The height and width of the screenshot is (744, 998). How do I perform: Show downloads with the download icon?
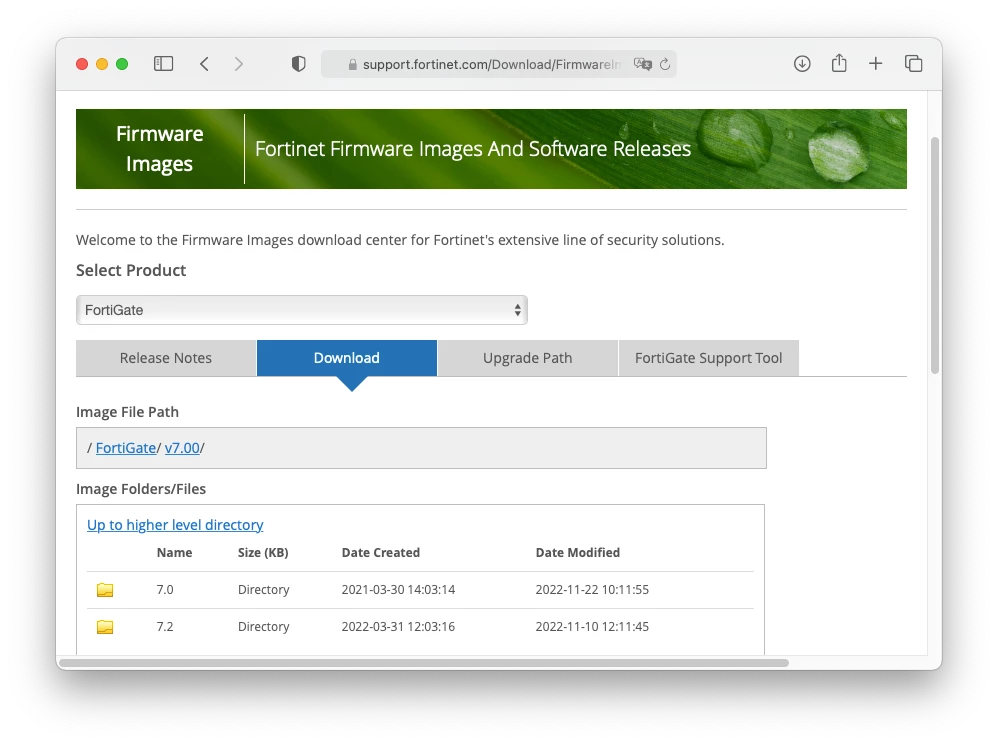click(802, 64)
